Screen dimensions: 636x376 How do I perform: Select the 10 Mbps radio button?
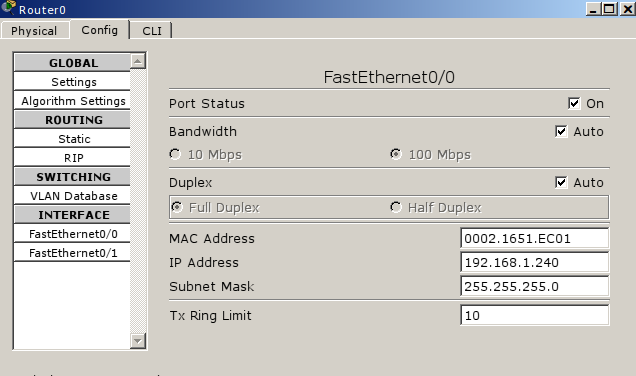pos(175,154)
